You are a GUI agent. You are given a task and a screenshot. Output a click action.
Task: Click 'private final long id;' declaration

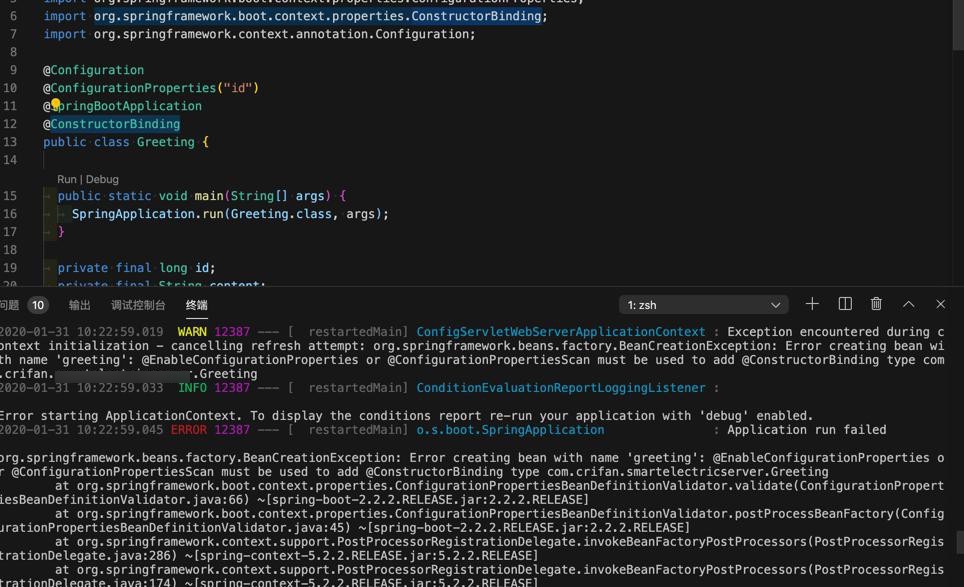click(x=136, y=268)
